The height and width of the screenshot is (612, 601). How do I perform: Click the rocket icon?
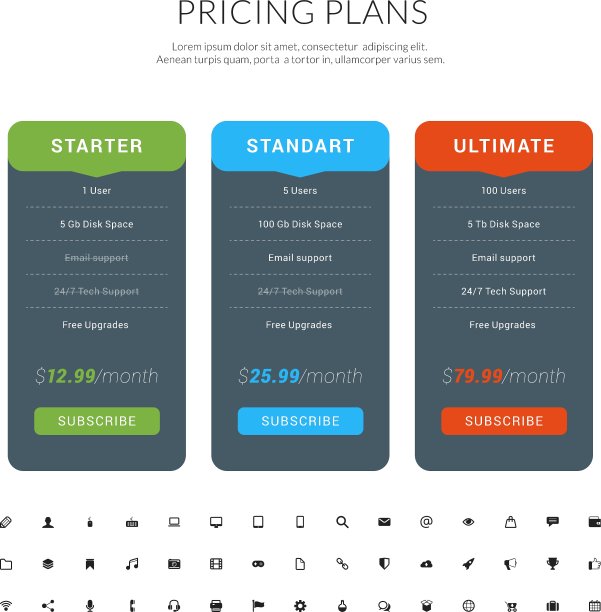[x=468, y=564]
